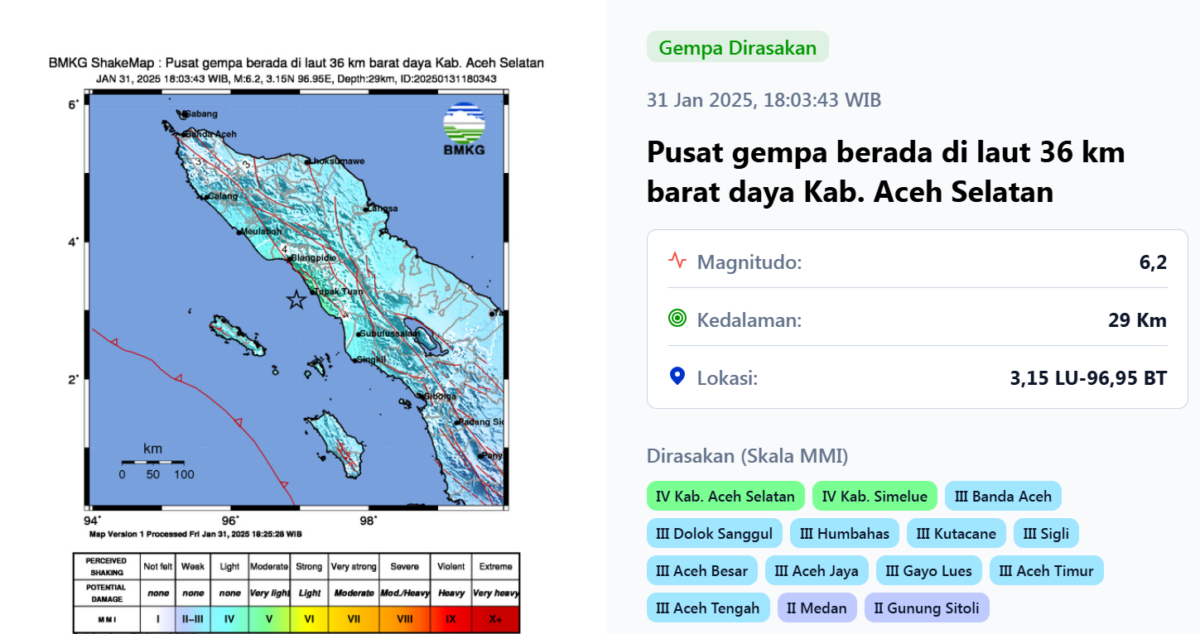Image resolution: width=1200 pixels, height=634 pixels.
Task: Click the BMKG logo on map
Action: click(x=464, y=130)
